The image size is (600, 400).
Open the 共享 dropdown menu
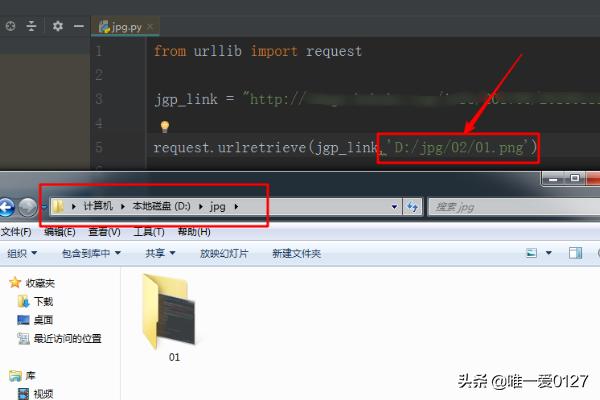point(159,254)
